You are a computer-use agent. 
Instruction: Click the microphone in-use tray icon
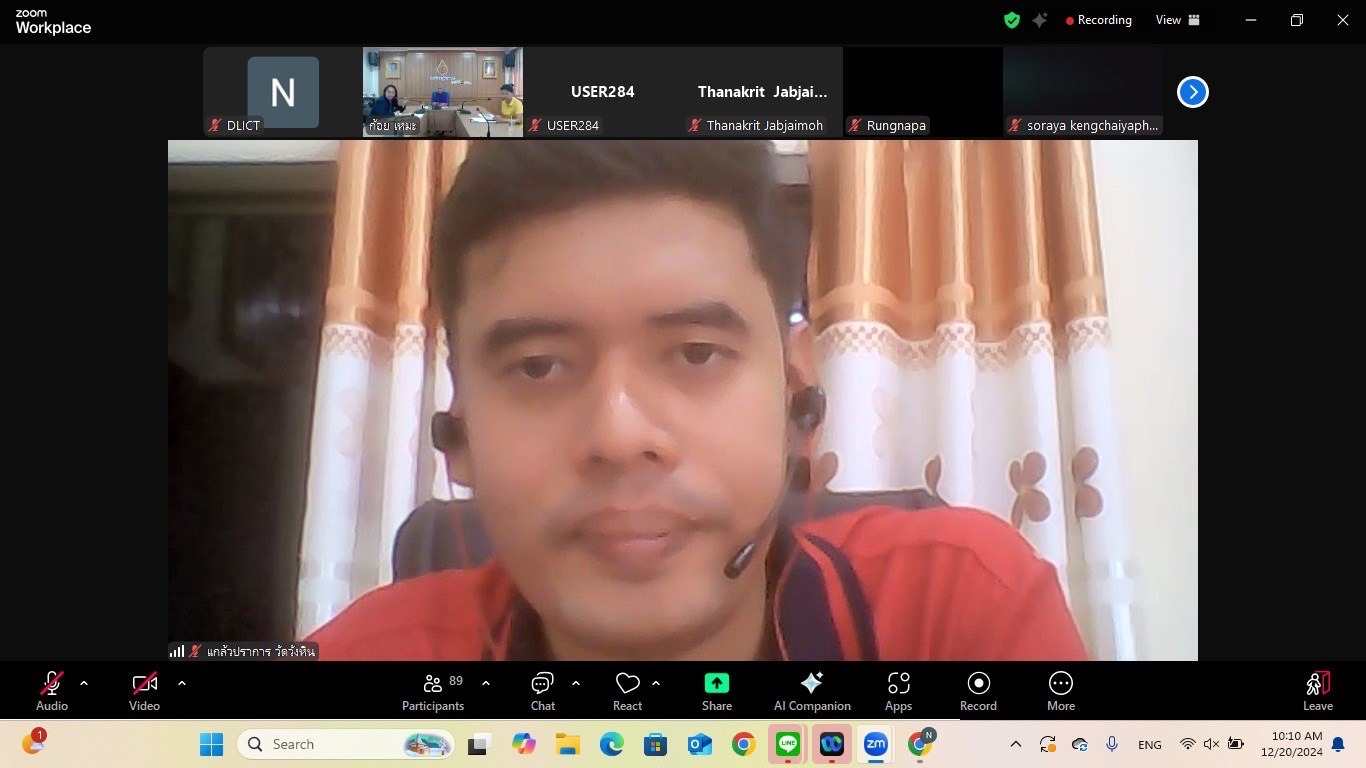click(1112, 744)
